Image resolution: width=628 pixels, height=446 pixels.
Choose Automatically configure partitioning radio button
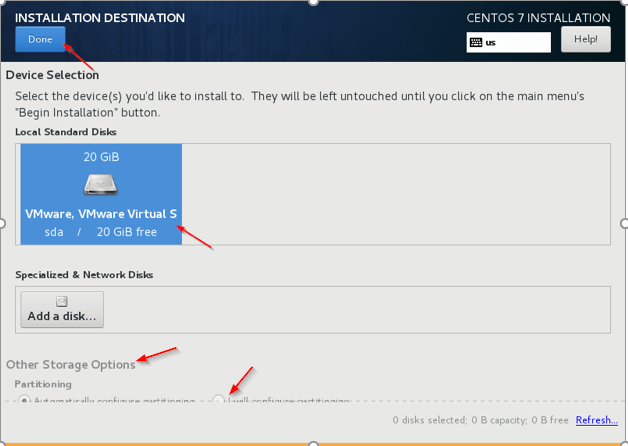pos(24,399)
